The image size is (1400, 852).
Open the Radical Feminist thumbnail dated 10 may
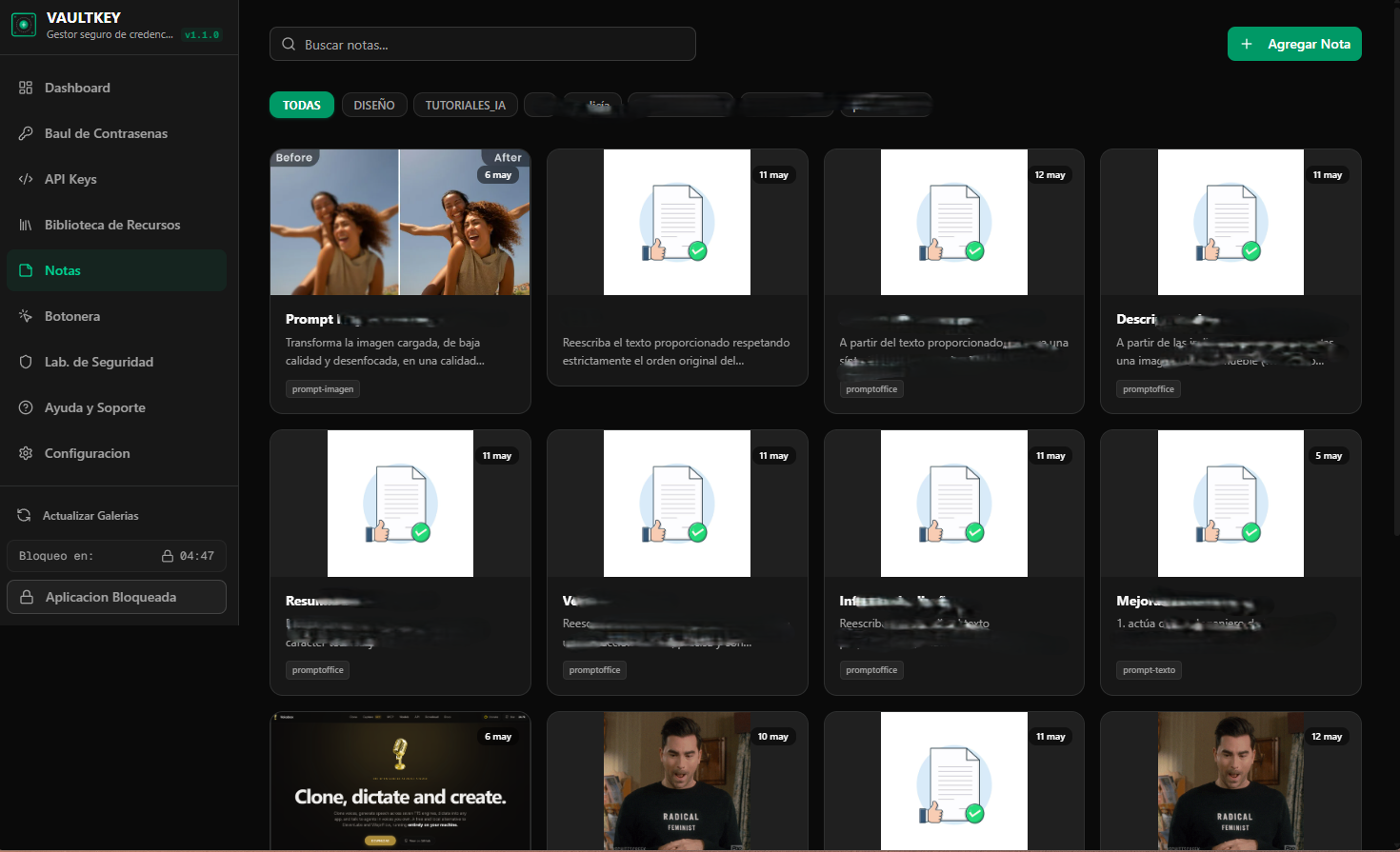[x=677, y=781]
